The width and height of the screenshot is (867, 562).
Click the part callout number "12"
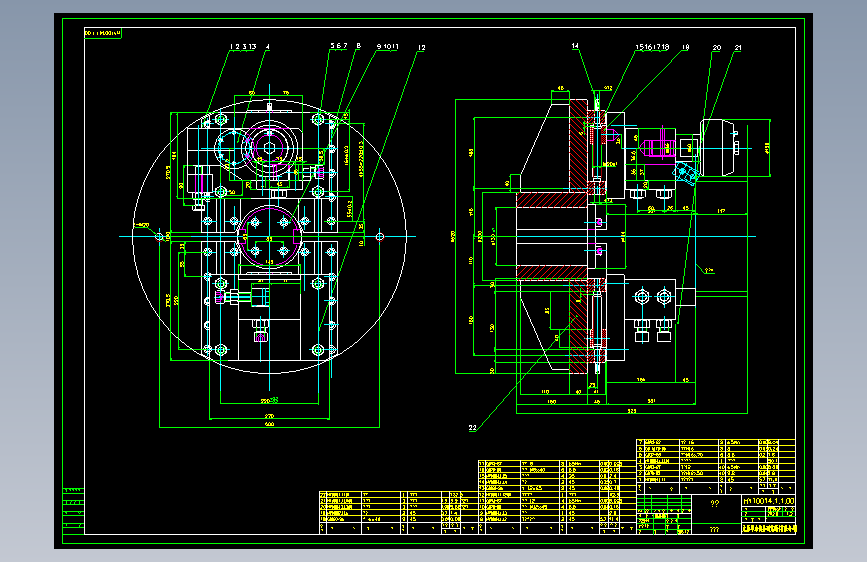[x=421, y=48]
